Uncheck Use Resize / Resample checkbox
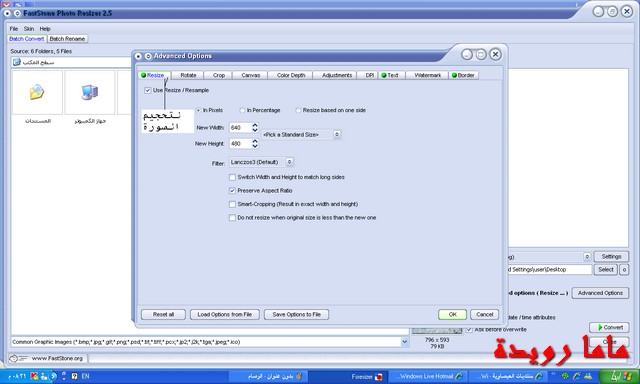The height and width of the screenshot is (384, 640). pos(147,90)
